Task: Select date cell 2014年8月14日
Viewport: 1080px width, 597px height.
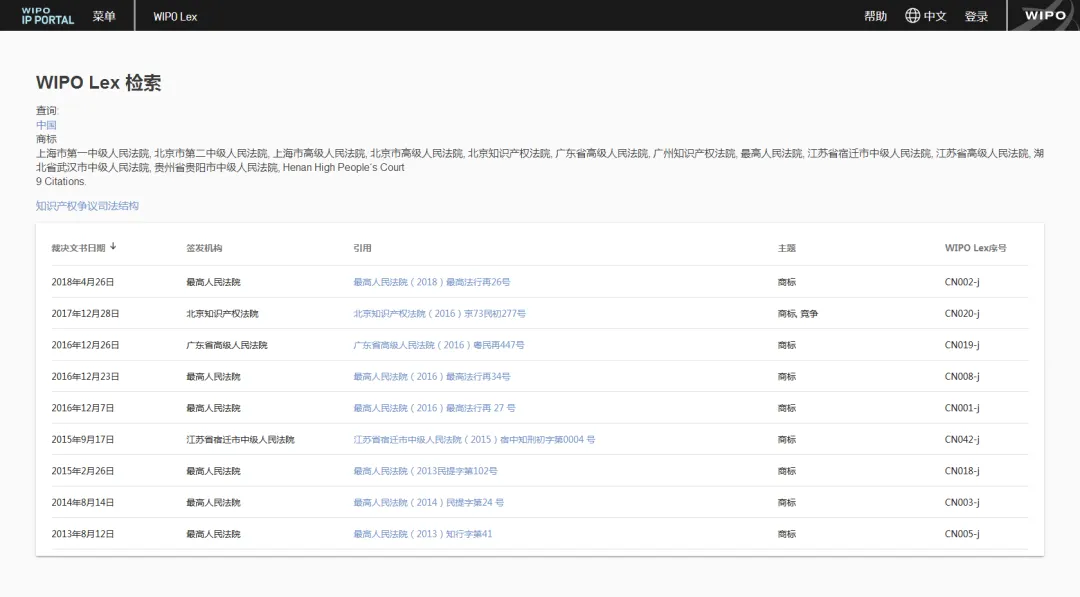Action: pyautogui.click(x=83, y=503)
